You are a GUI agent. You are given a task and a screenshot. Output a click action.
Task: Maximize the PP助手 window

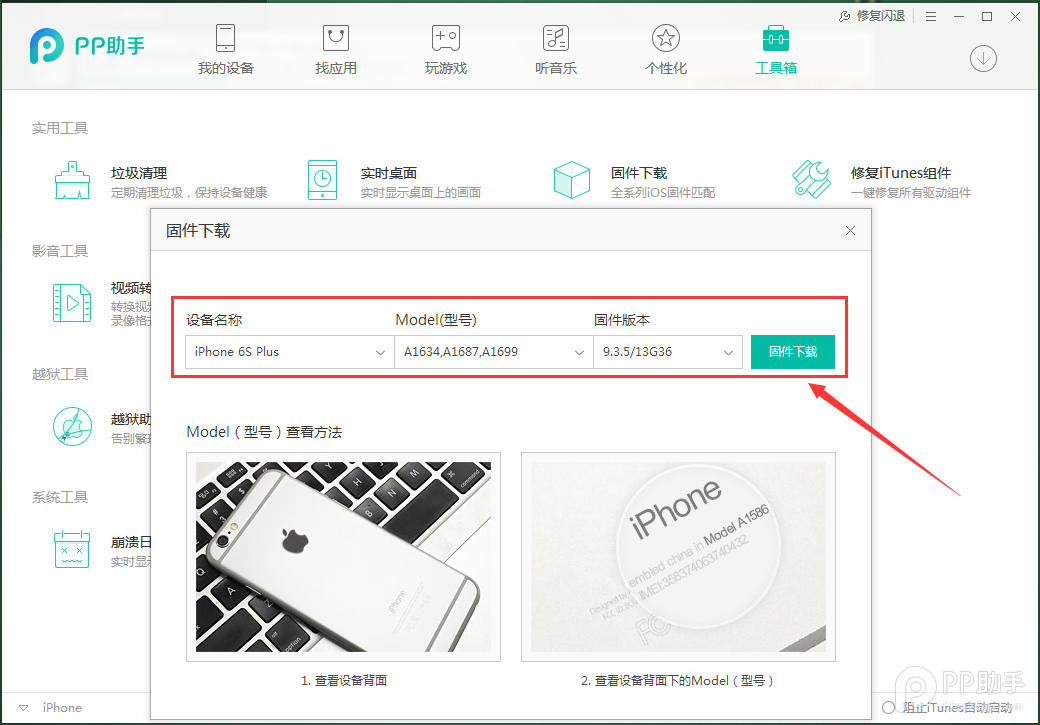click(987, 17)
